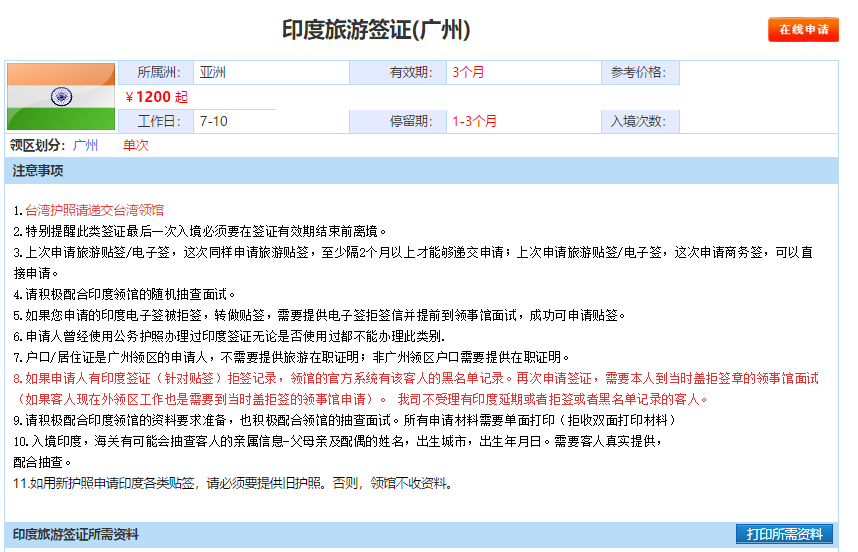Open the 广州 consular district link
The height and width of the screenshot is (552, 858).
click(x=85, y=145)
